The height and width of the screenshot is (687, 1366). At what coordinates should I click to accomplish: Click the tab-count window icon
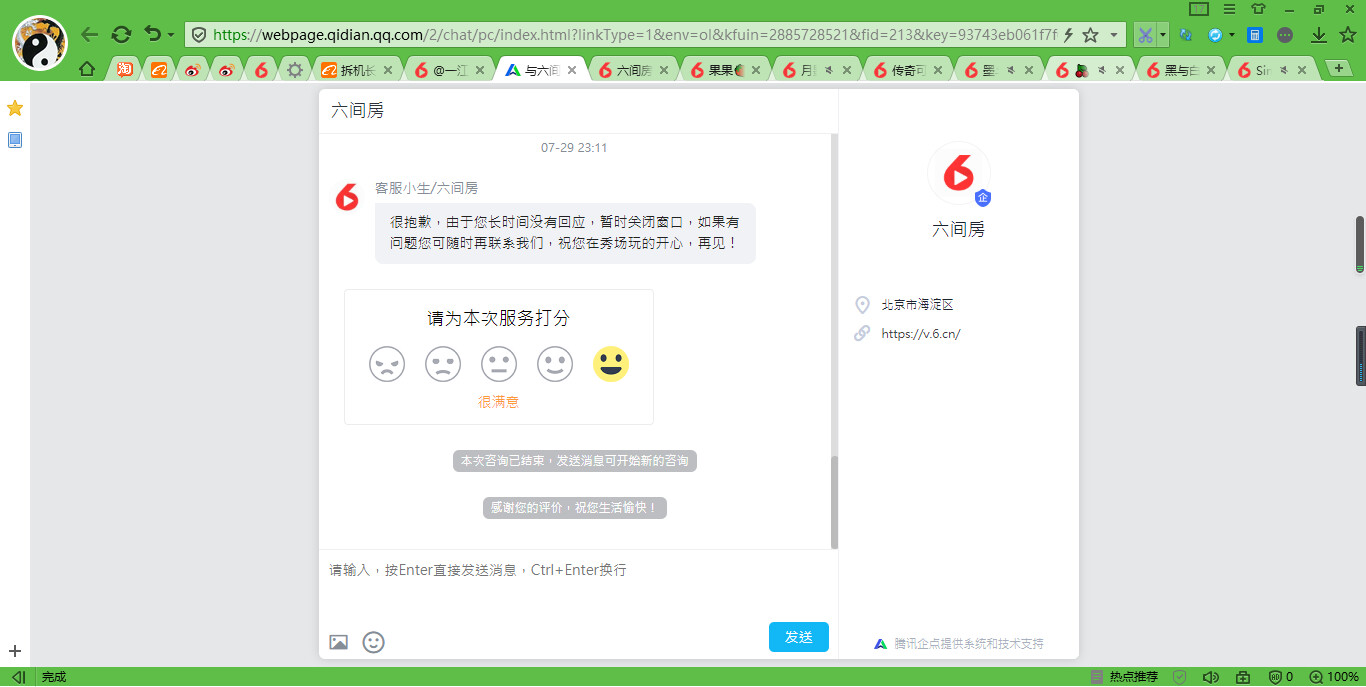1198,9
